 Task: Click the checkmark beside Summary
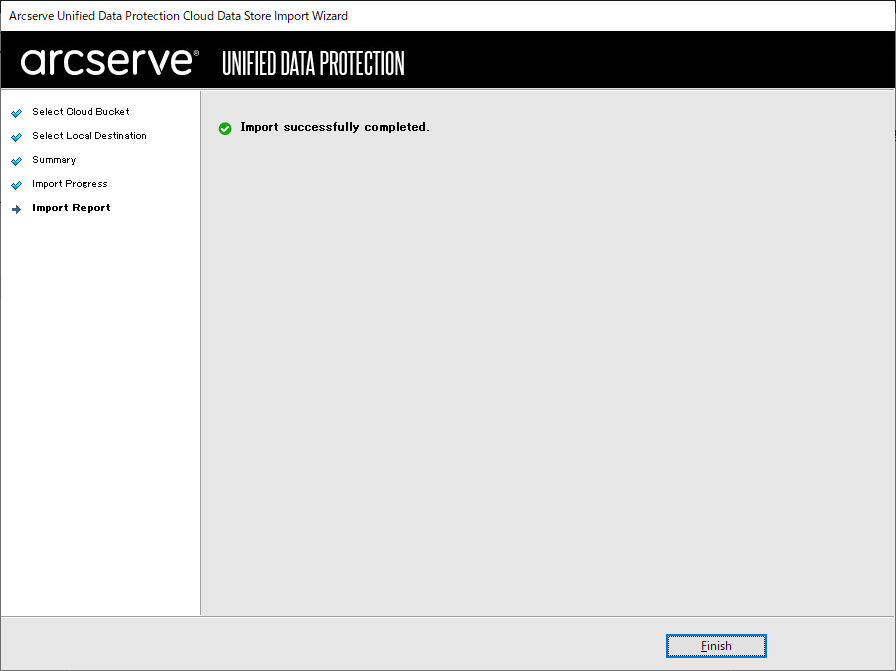coord(17,161)
